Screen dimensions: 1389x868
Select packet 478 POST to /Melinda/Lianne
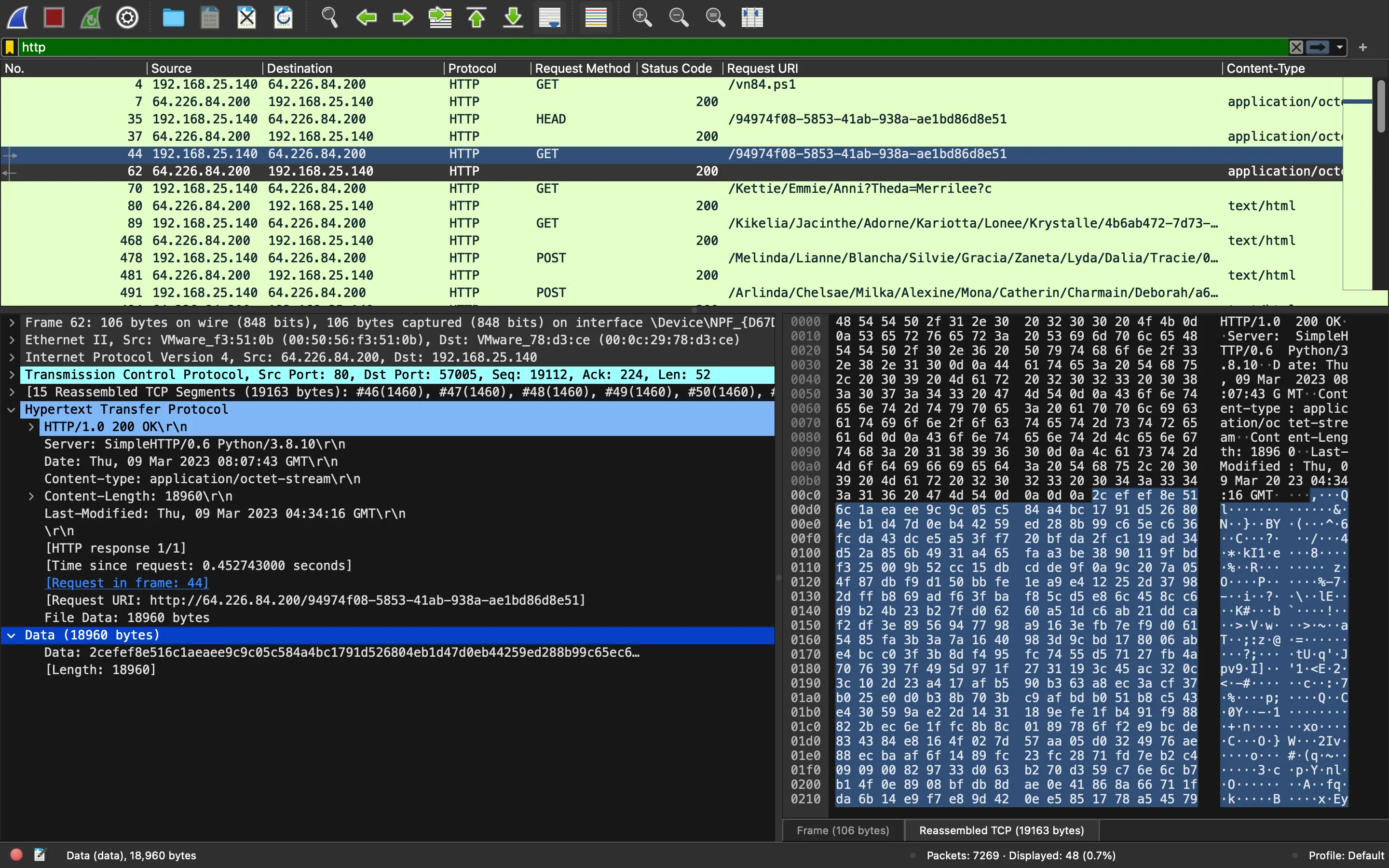[x=671, y=258]
